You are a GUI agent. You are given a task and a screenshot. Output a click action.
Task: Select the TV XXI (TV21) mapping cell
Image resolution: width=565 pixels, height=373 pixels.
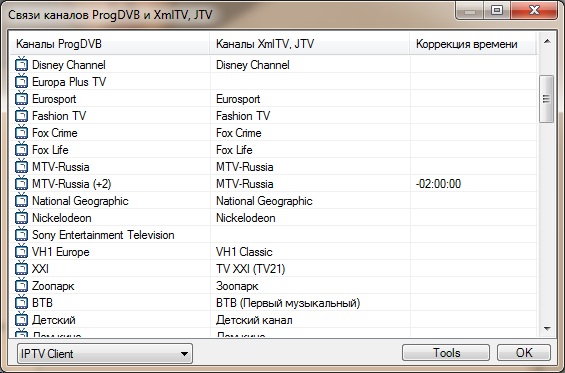tap(250, 269)
